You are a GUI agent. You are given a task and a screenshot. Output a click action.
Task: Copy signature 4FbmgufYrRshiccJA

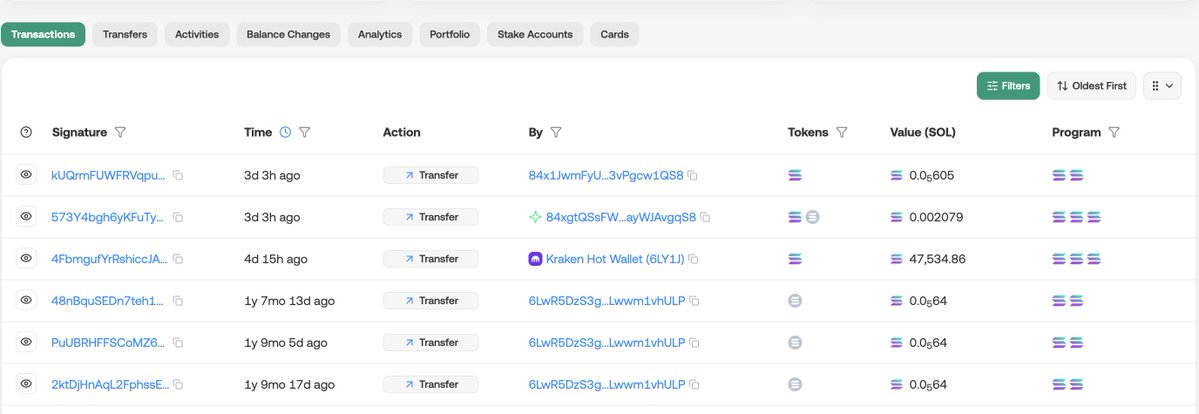(x=178, y=259)
